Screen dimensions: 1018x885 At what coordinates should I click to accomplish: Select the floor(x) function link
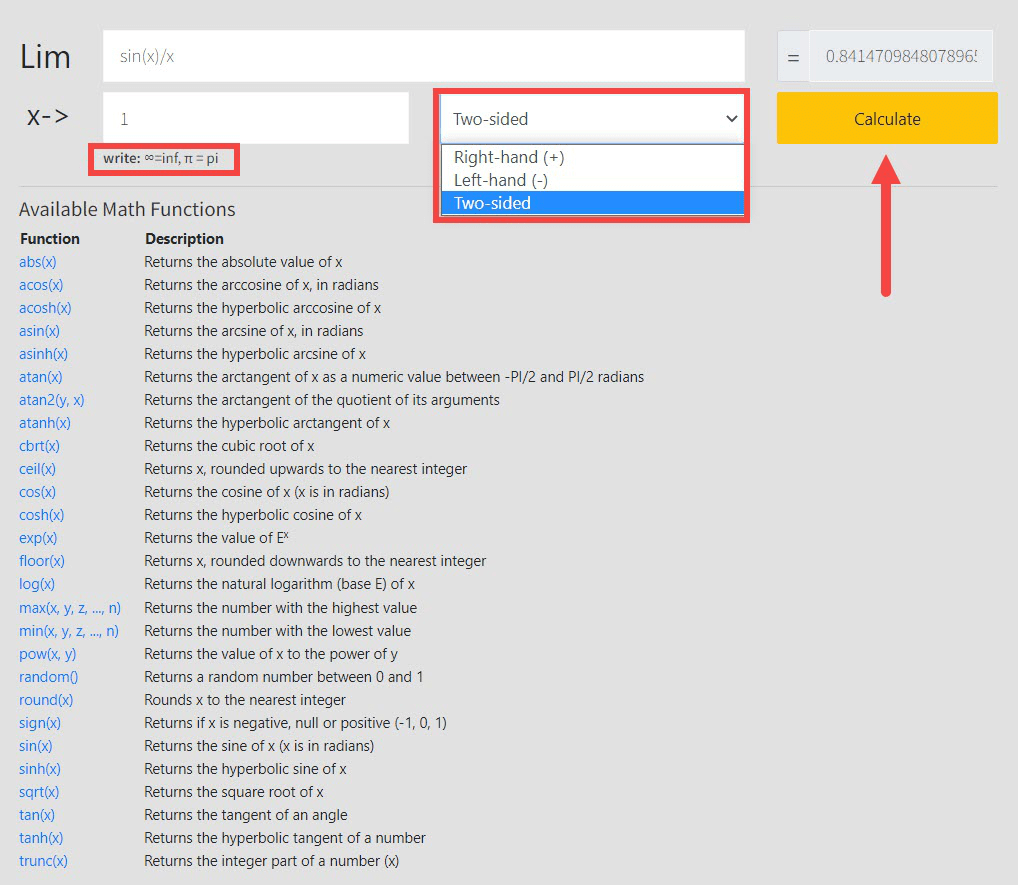coord(42,561)
